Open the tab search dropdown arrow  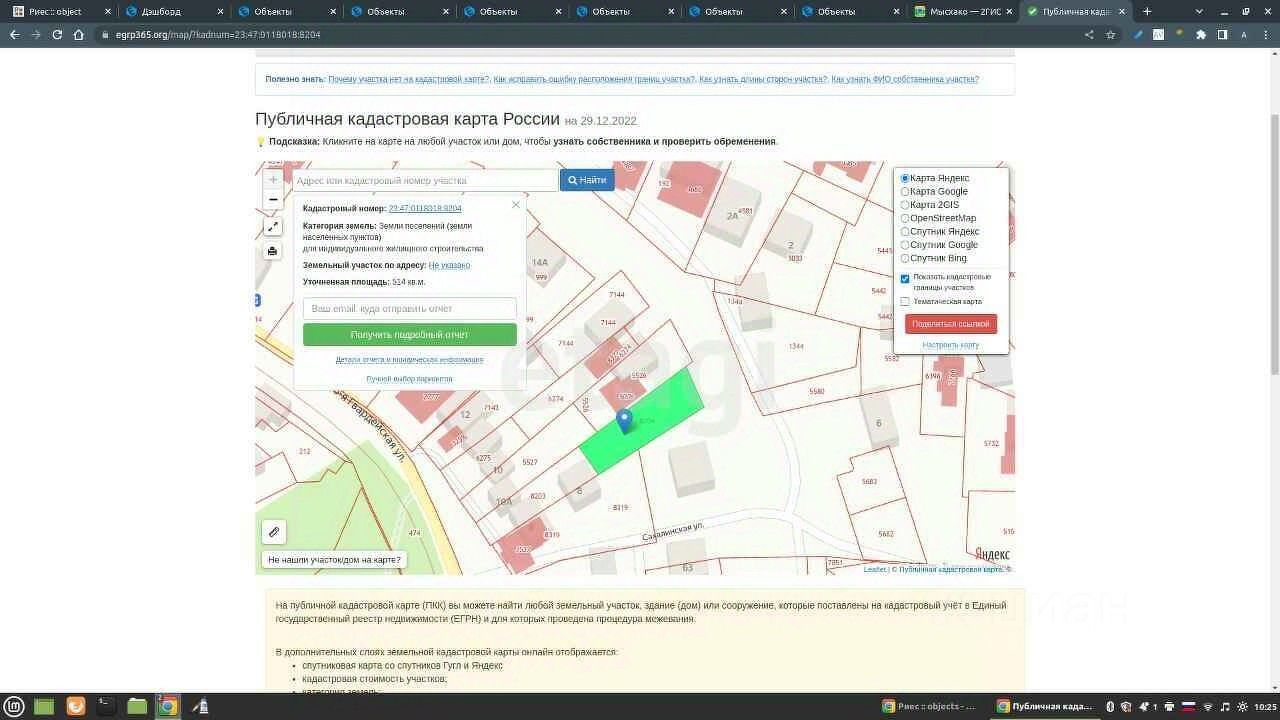(1199, 11)
